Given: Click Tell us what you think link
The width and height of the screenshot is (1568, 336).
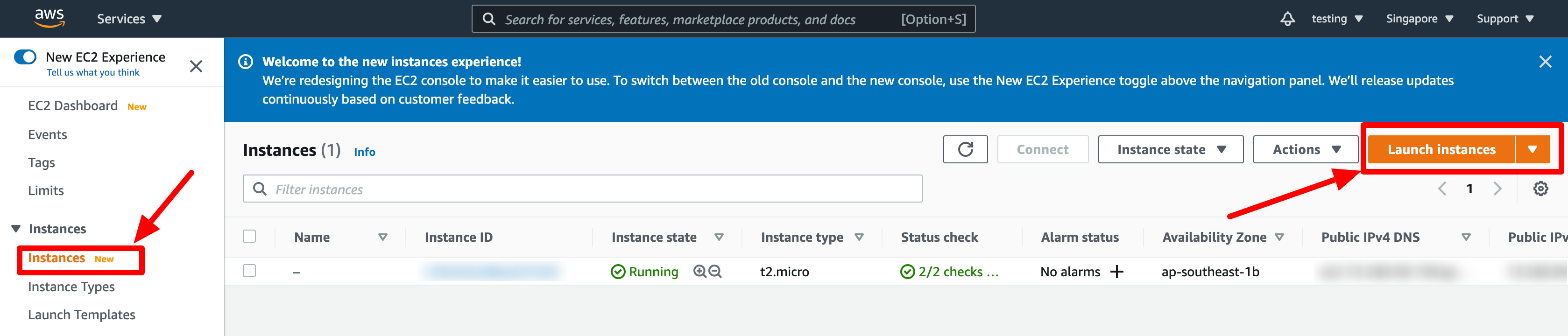Looking at the screenshot, I should coord(93,72).
